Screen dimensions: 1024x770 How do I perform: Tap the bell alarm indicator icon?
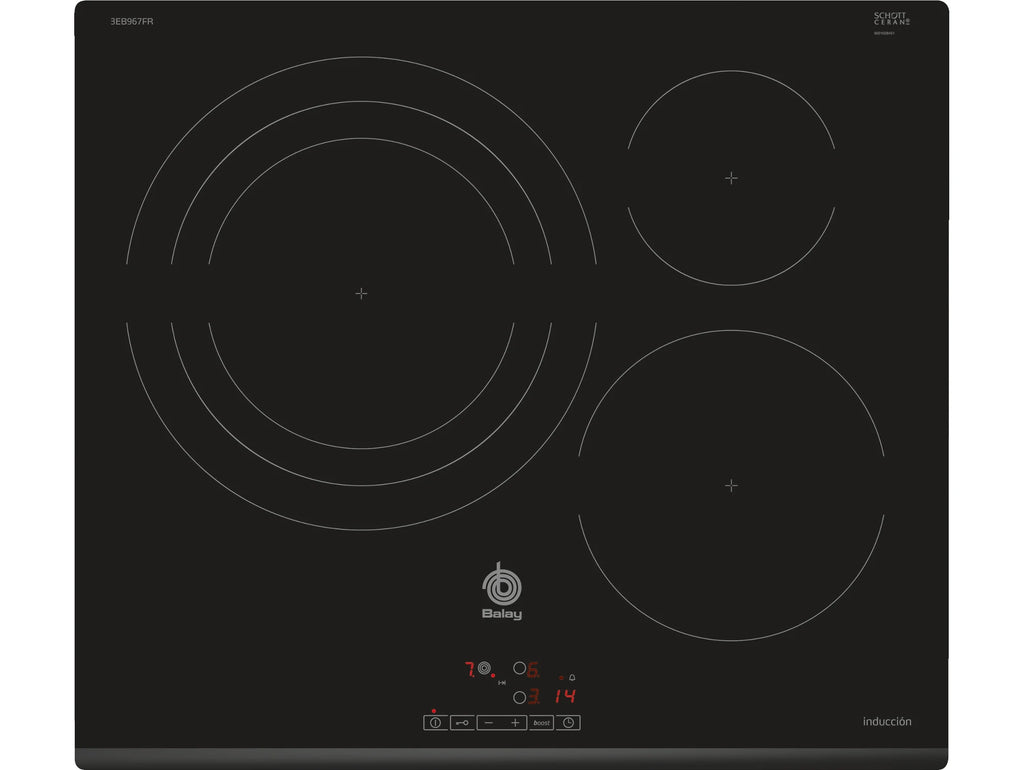(x=572, y=677)
